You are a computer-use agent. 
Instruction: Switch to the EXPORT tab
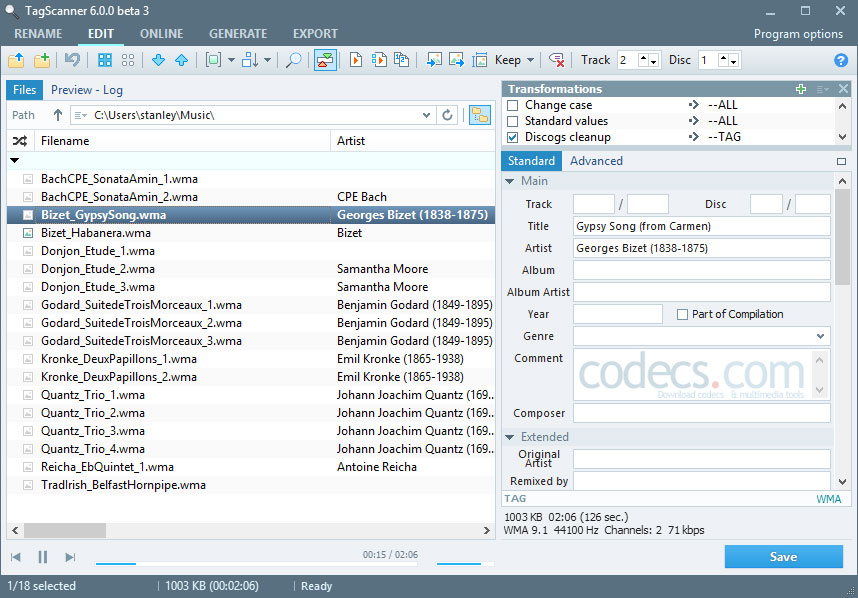coord(315,33)
